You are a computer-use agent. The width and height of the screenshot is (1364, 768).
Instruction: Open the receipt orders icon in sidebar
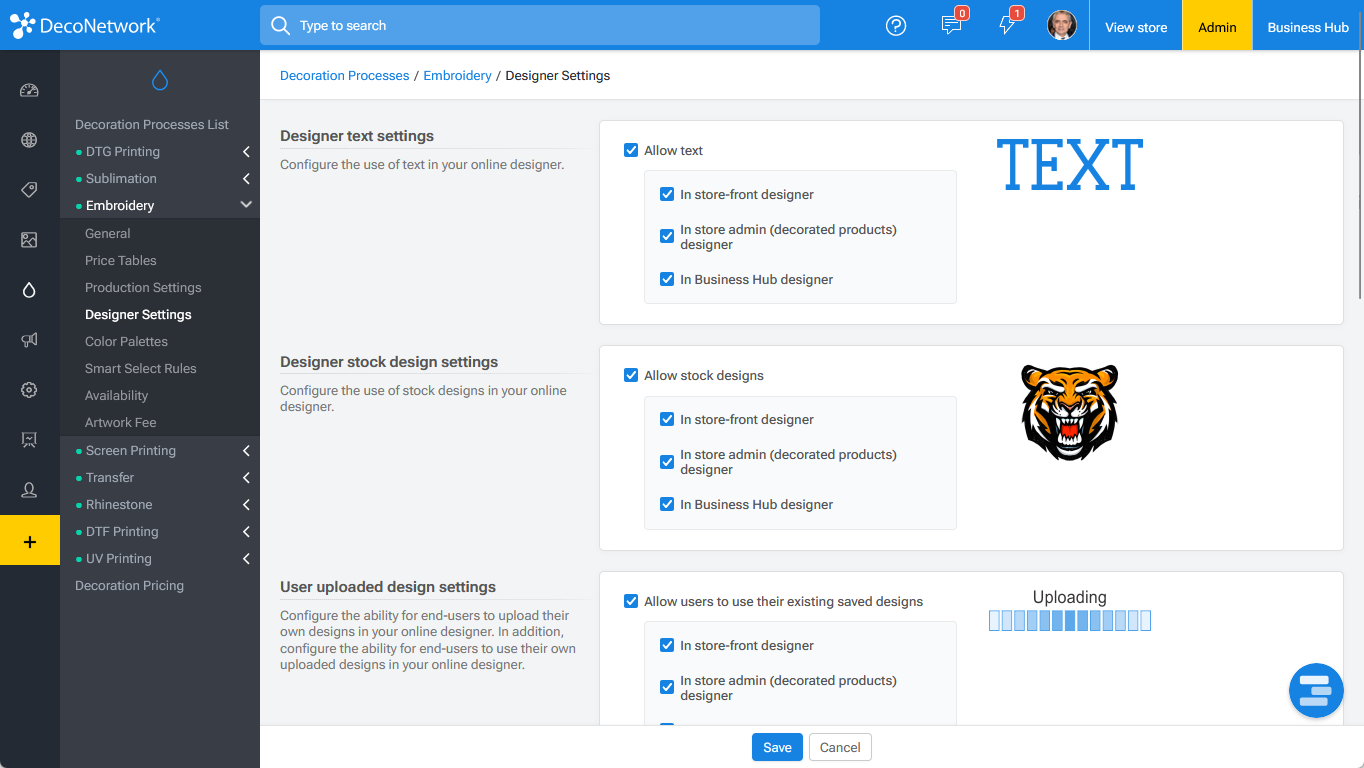29,440
